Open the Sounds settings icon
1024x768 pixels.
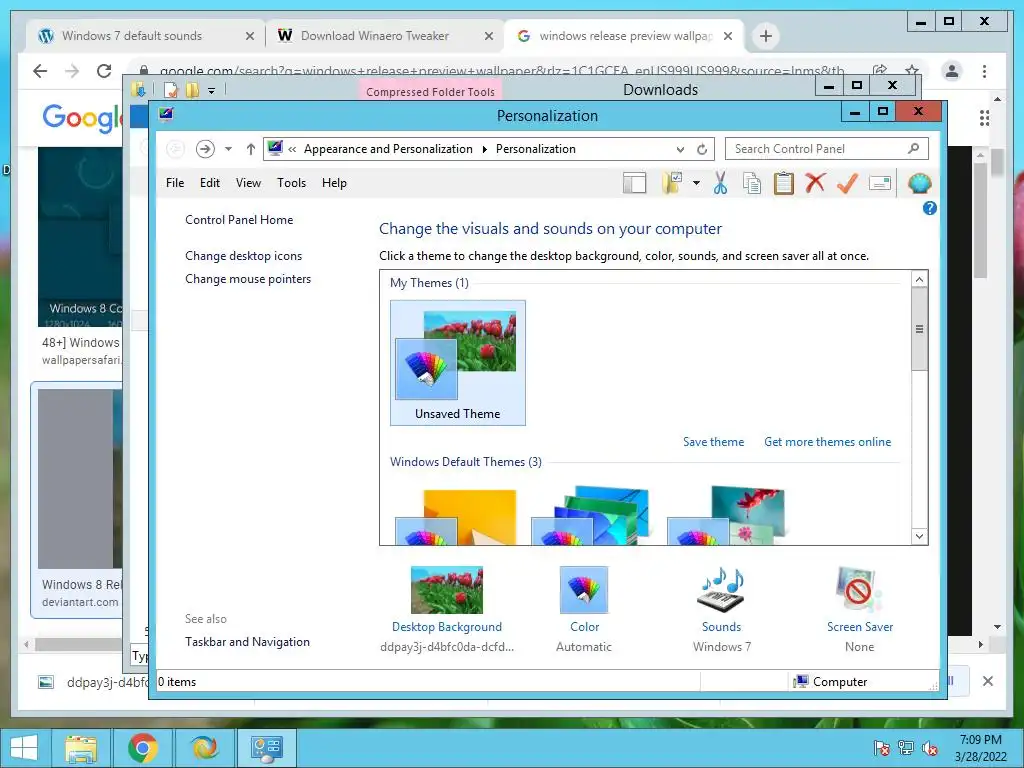[721, 590]
